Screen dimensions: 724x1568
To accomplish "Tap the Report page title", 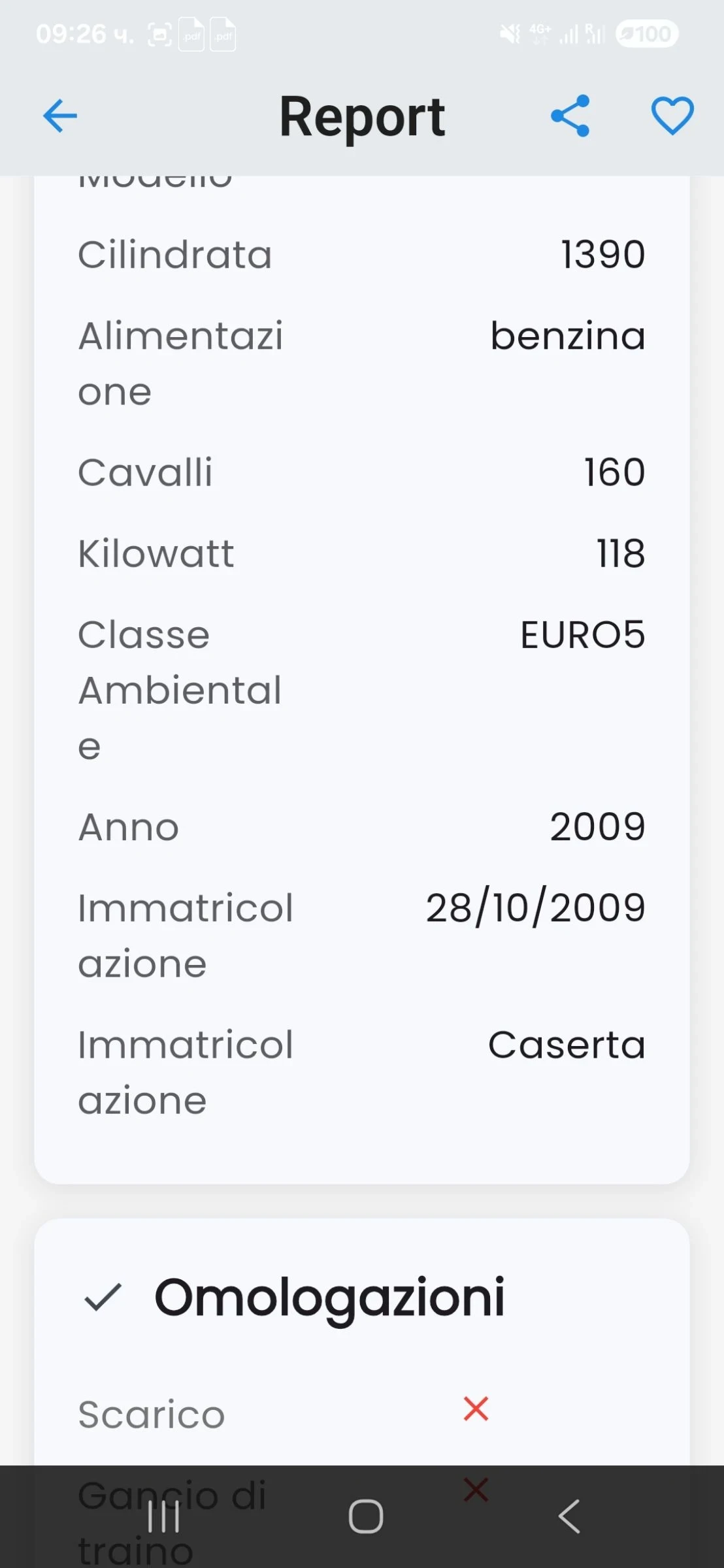I will 362,118.
